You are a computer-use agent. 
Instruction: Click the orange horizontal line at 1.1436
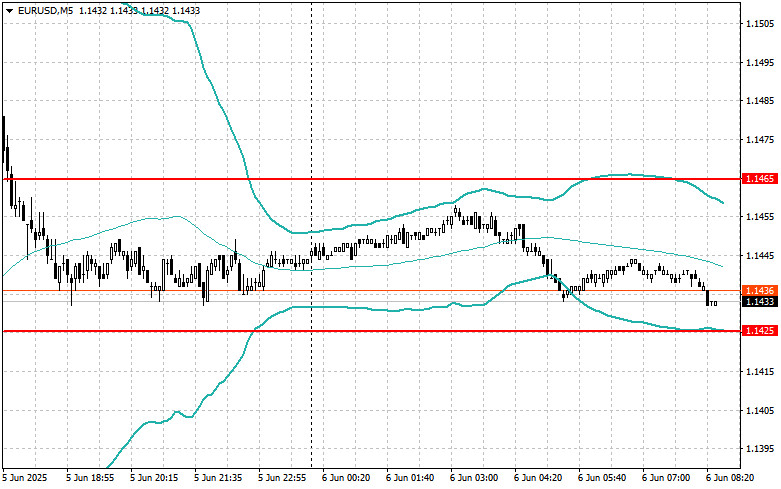click(371, 290)
